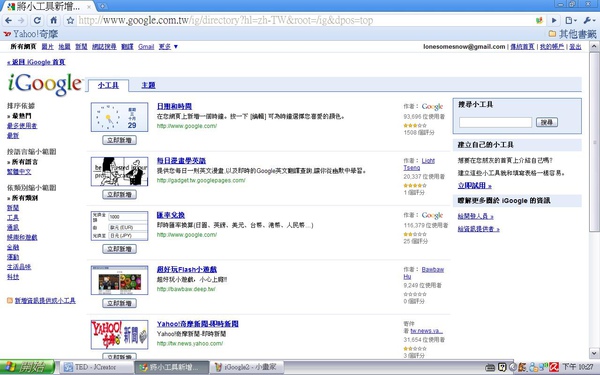Open the Flash mini games gadget thumbnail

(119, 280)
